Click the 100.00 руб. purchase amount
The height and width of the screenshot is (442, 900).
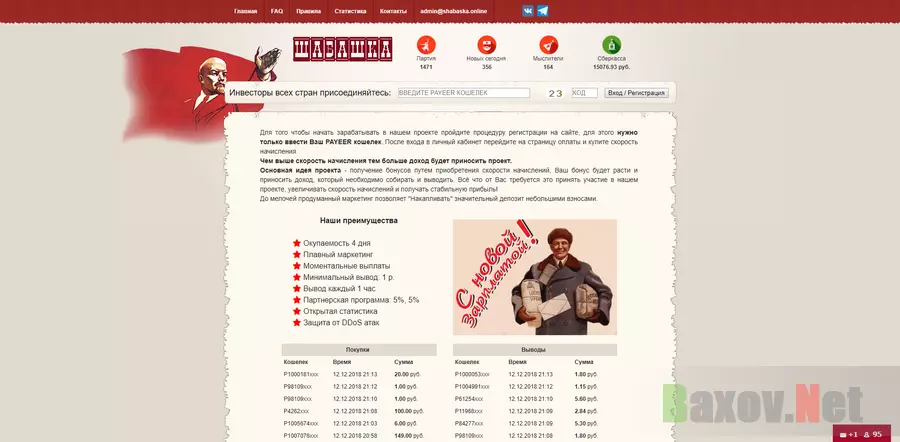click(x=409, y=412)
